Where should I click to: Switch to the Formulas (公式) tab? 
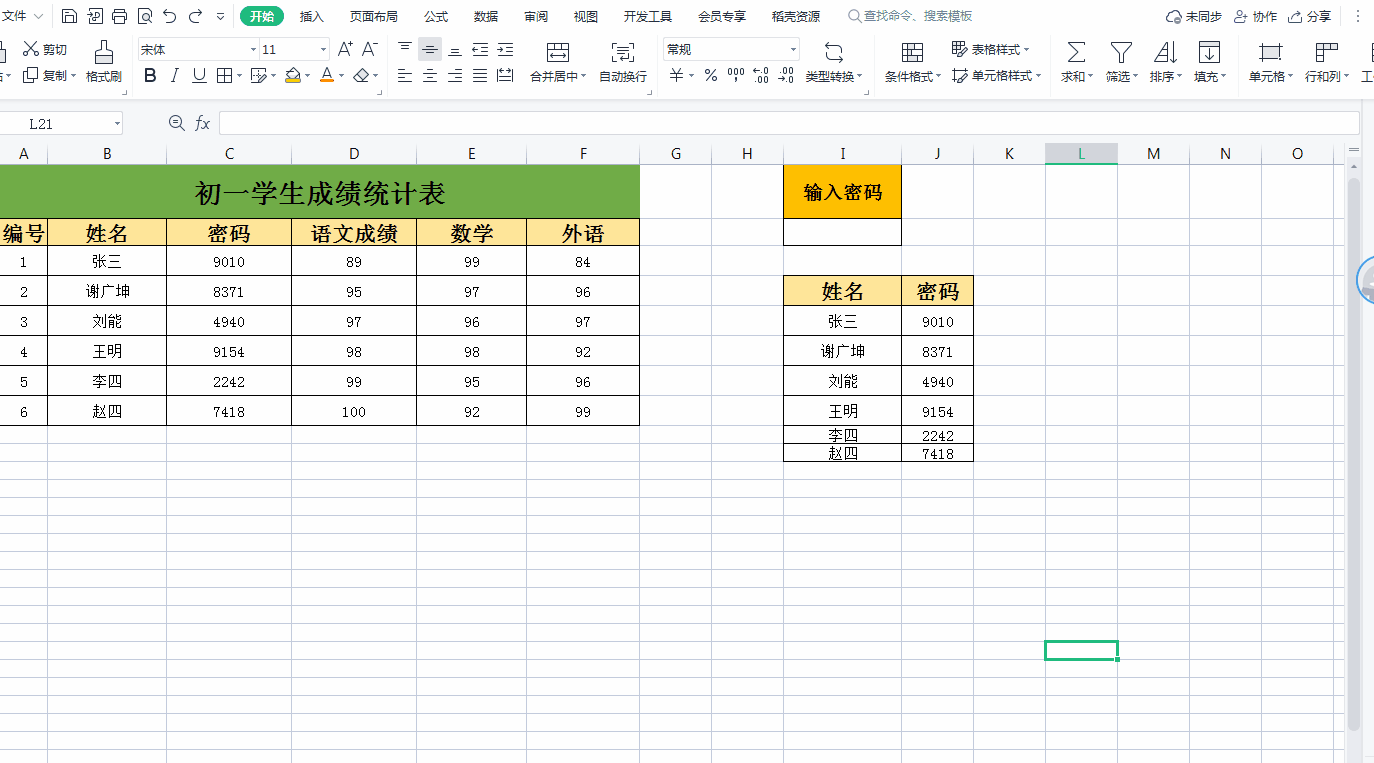point(436,16)
